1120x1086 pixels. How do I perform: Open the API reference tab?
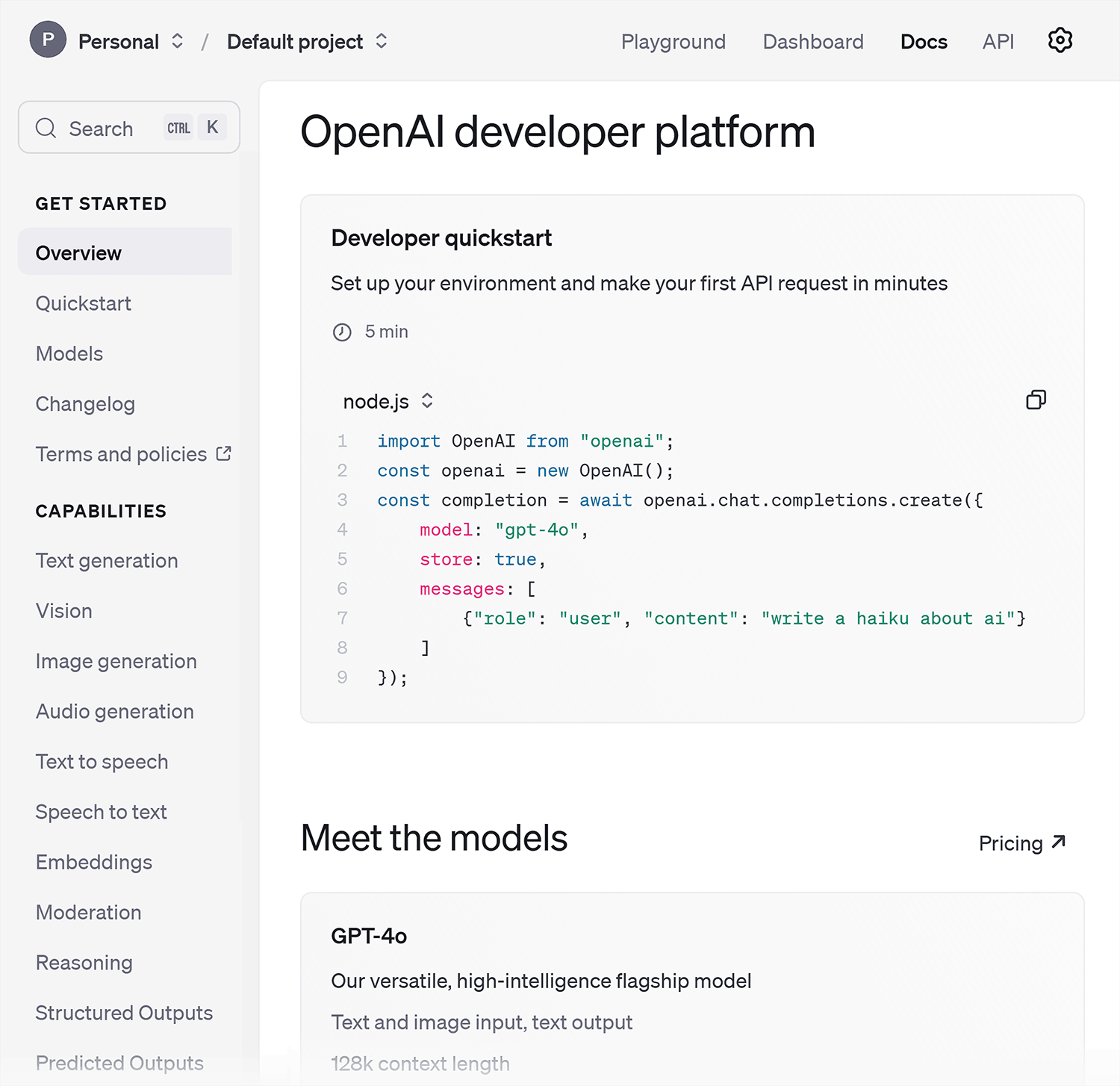[998, 42]
